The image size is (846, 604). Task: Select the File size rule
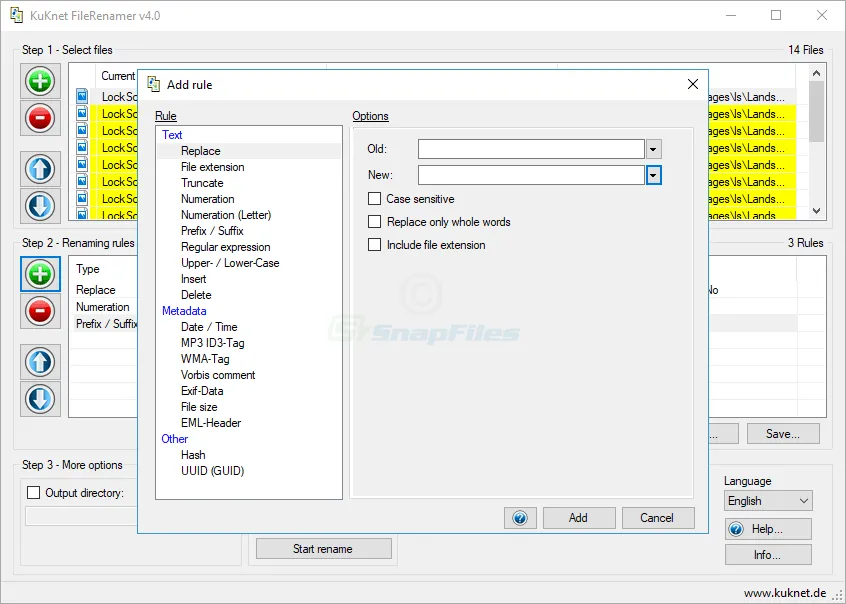[199, 407]
